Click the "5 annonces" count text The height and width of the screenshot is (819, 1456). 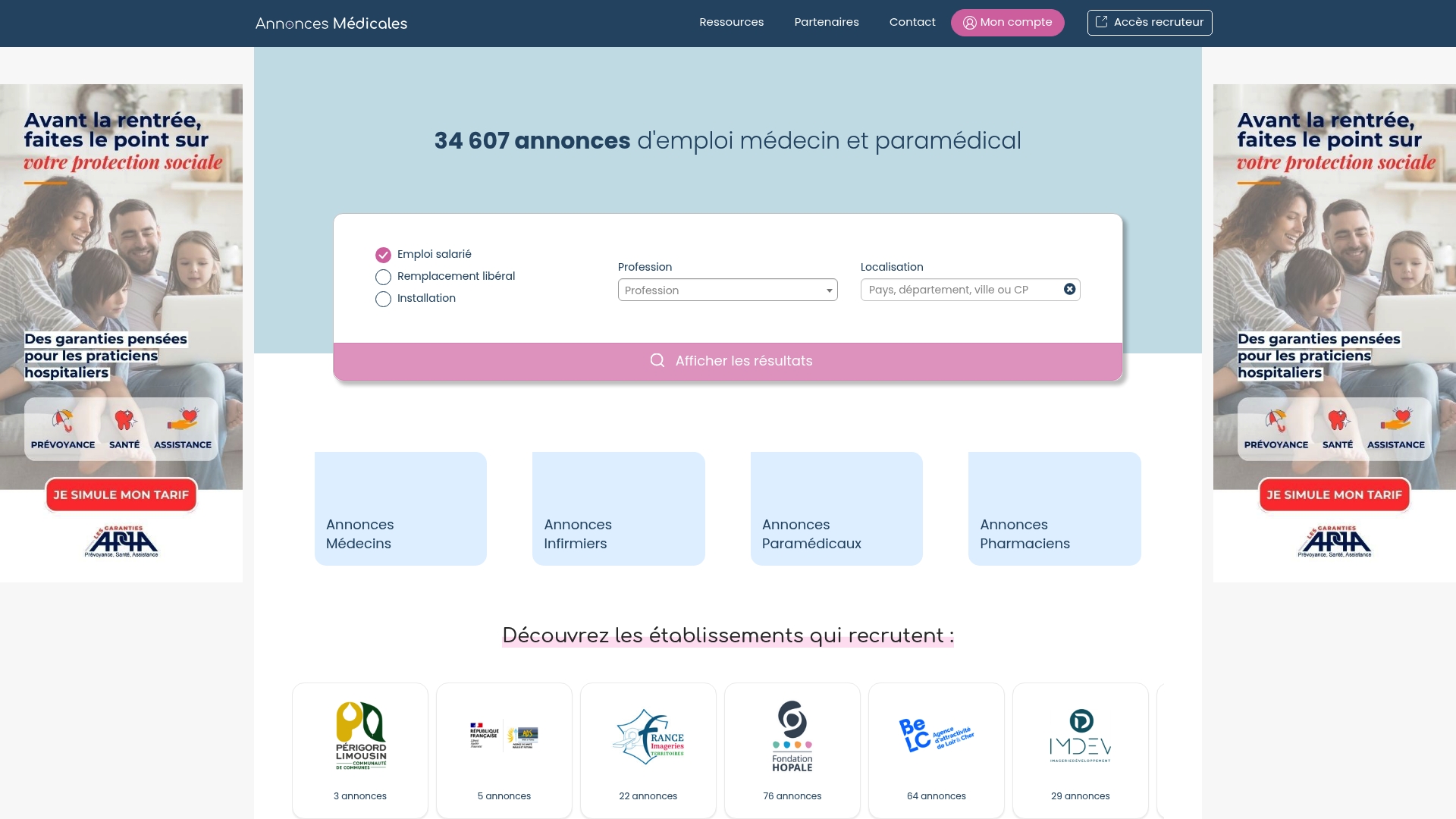pos(504,795)
